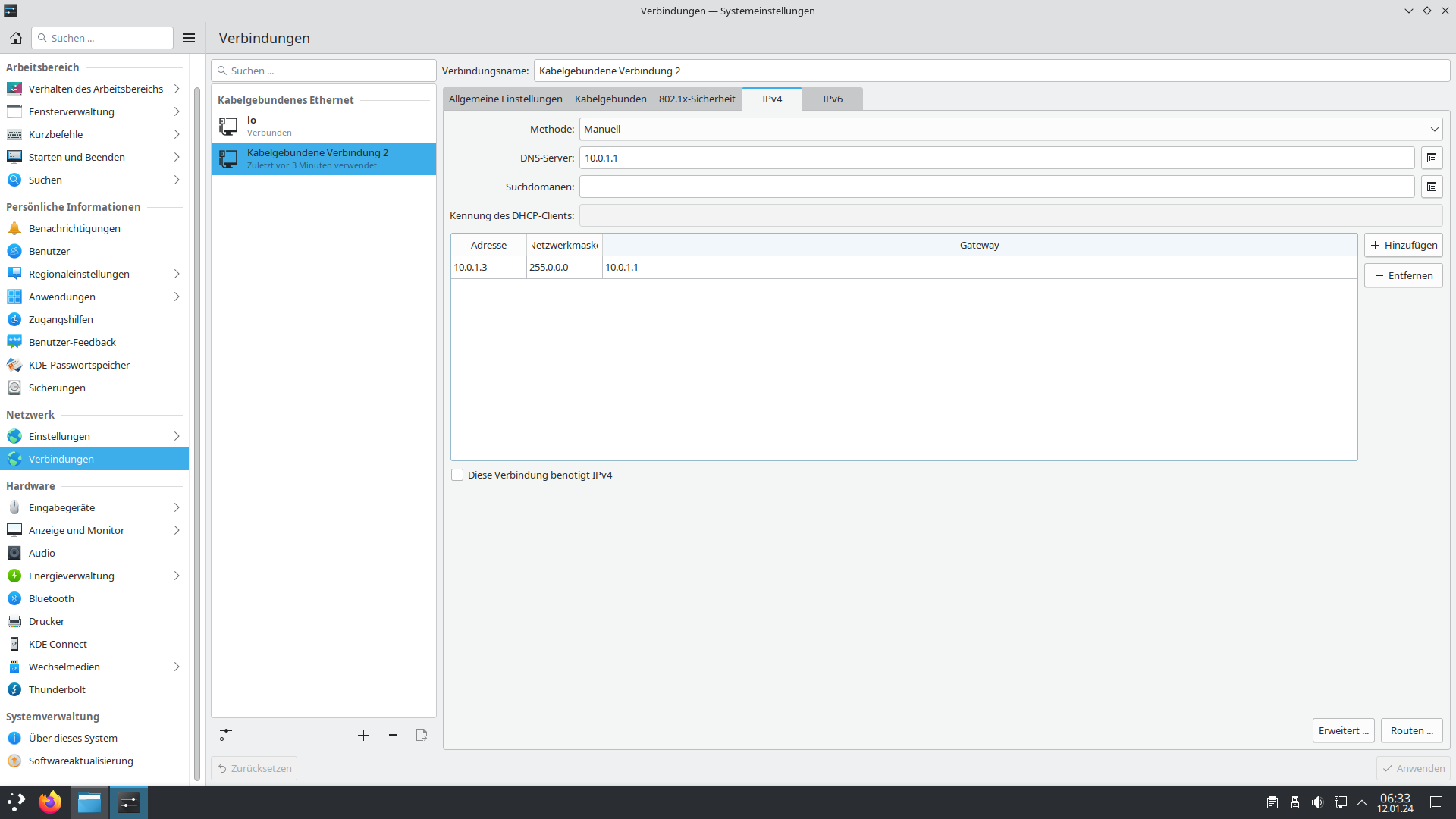Open the Methode dropdown
The image size is (1456, 819).
1010,129
